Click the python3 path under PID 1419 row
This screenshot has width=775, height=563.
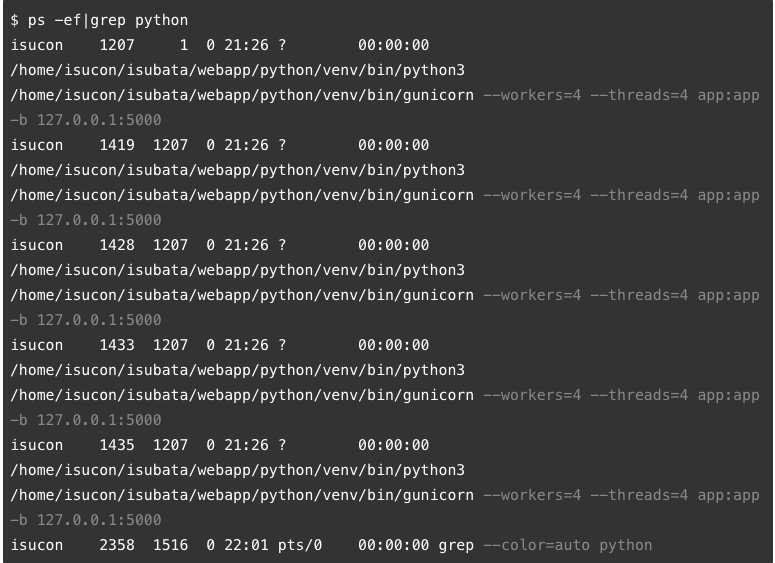point(237,170)
